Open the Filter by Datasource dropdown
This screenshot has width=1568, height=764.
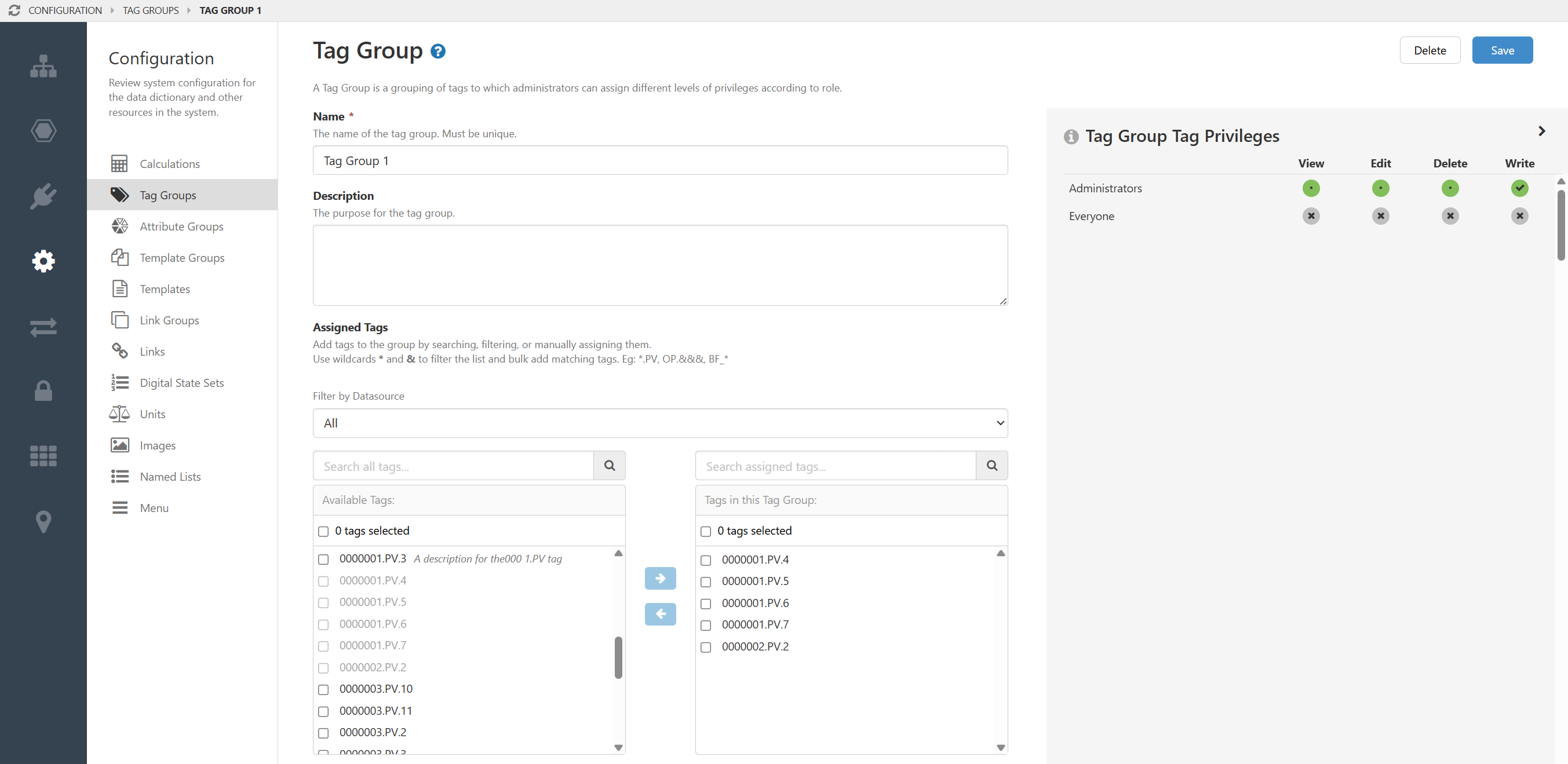coord(659,423)
